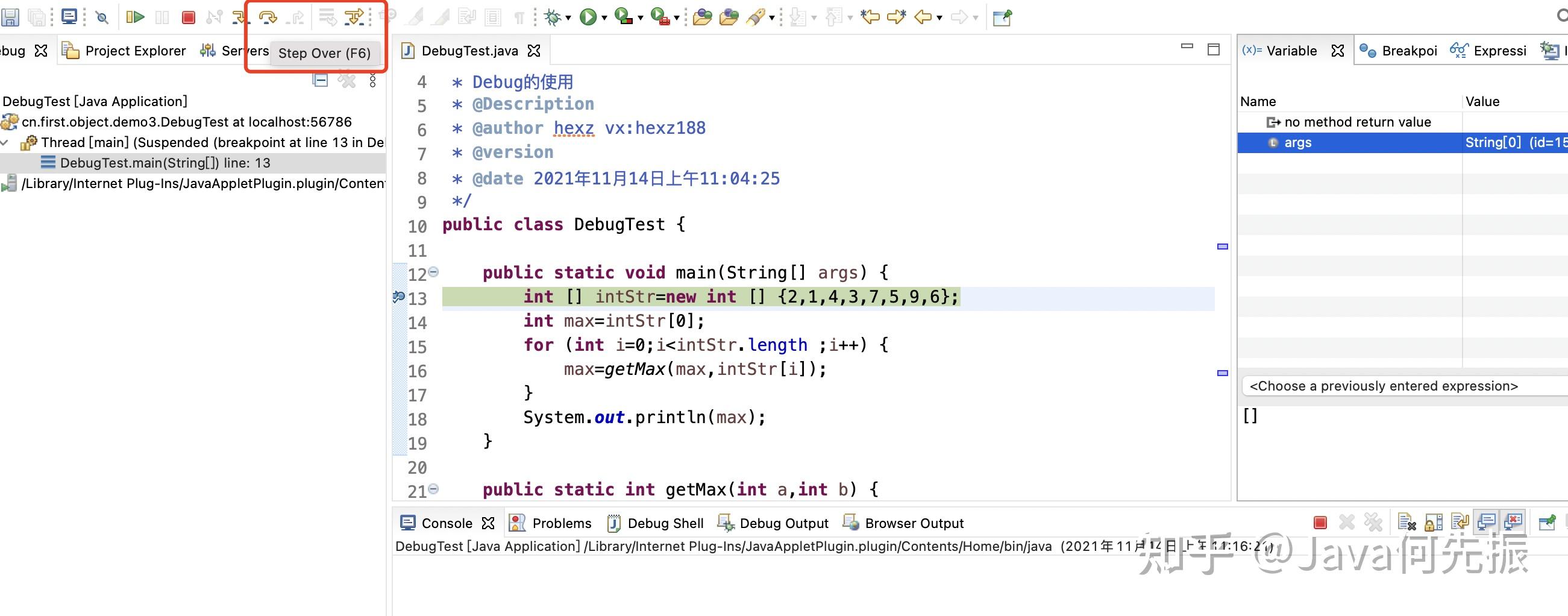Click the Value column header

pos(1483,102)
